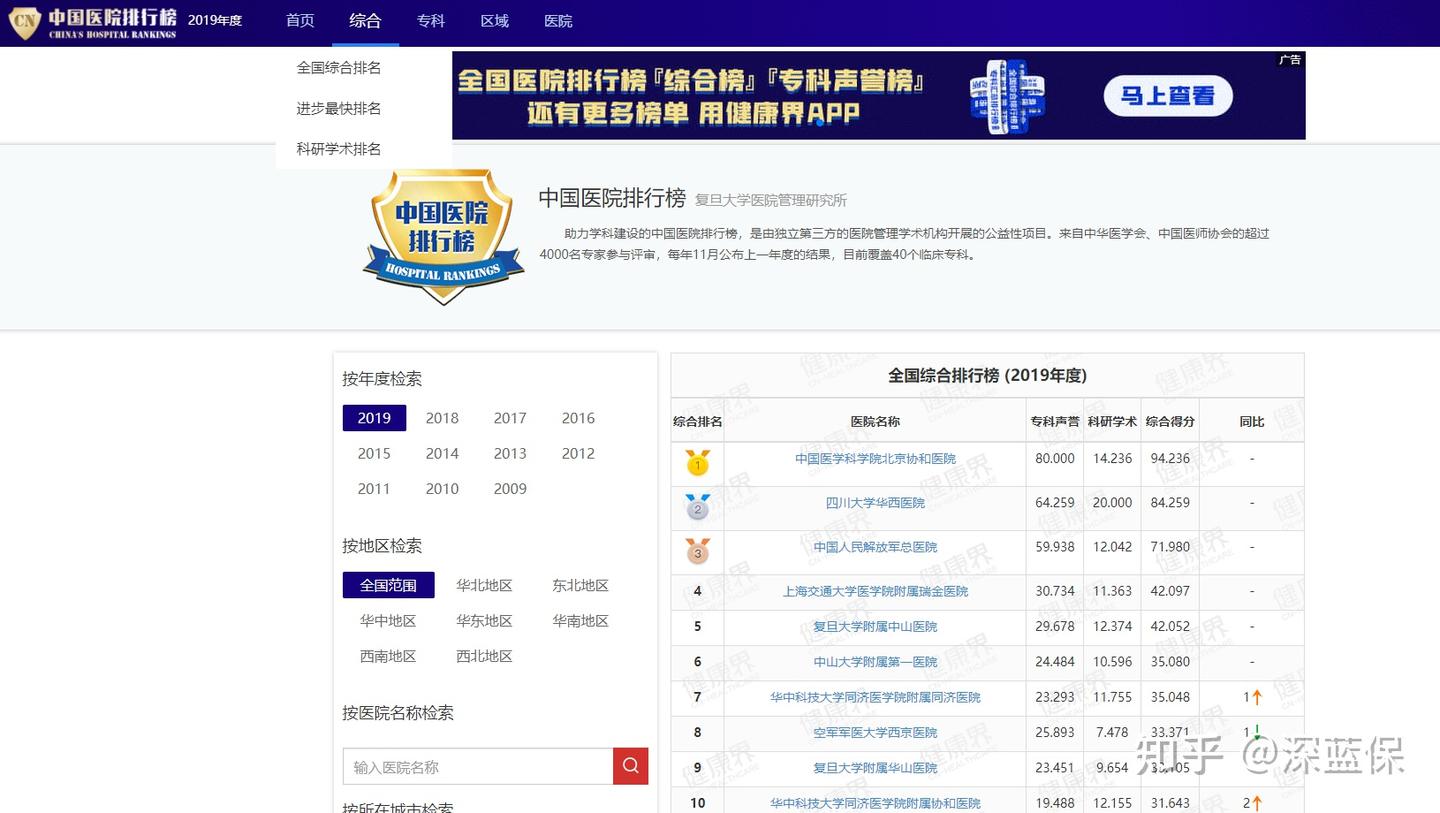Screen dimensions: 1440x813
Task: Open the 华中科技大学同济医学院附属同济医院 link
Action: point(875,697)
